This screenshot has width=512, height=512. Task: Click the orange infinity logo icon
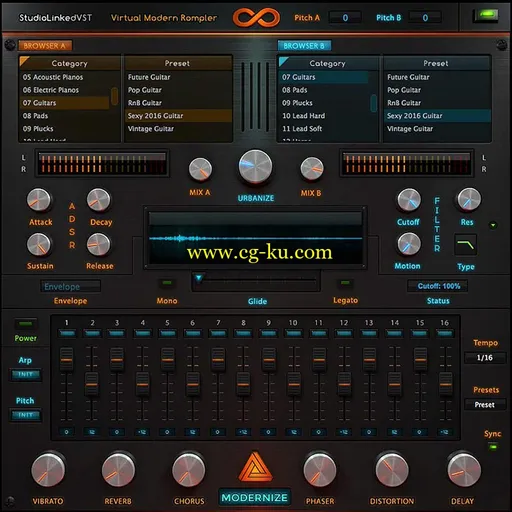click(256, 17)
